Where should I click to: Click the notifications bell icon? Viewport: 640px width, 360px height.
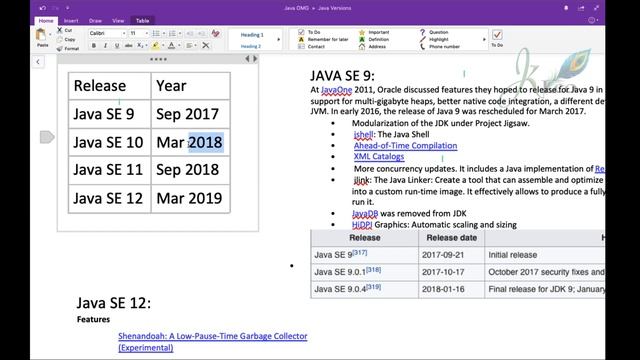pyautogui.click(x=566, y=8)
